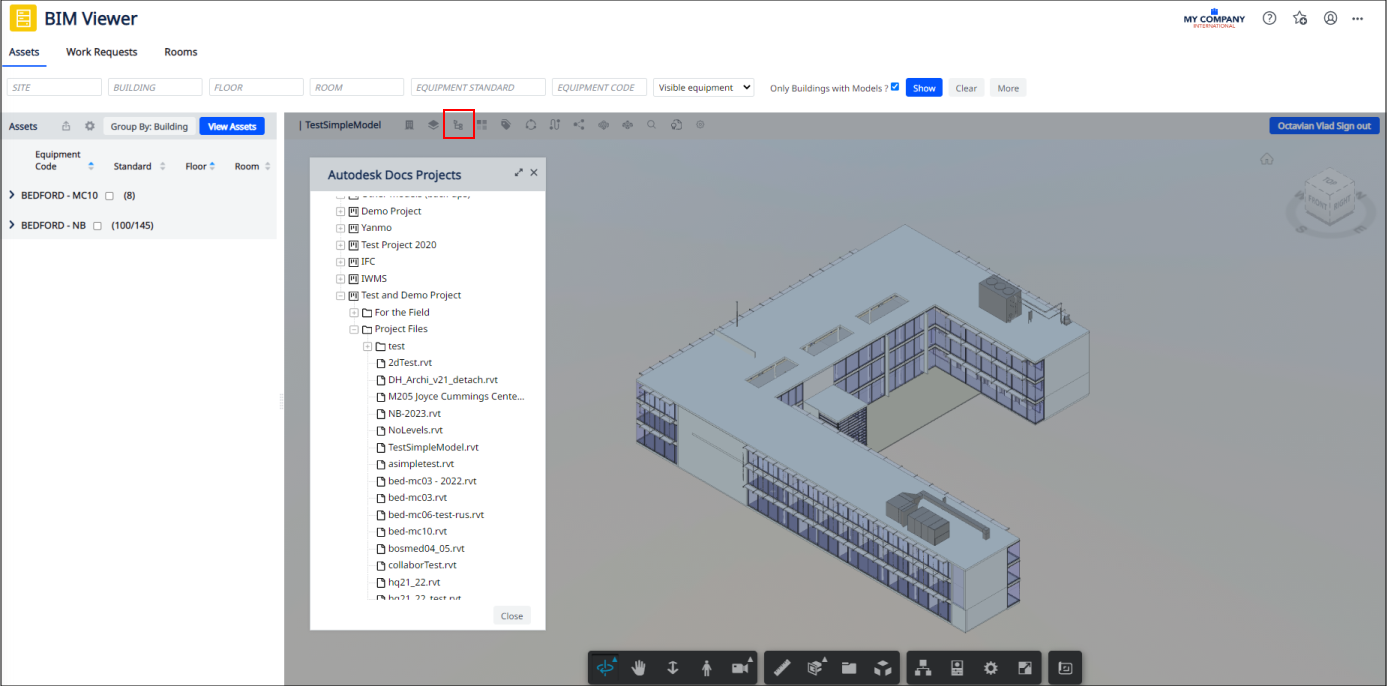Viewport: 1388px width, 686px height.
Task: Toggle the Explode model tool
Action: (883, 668)
